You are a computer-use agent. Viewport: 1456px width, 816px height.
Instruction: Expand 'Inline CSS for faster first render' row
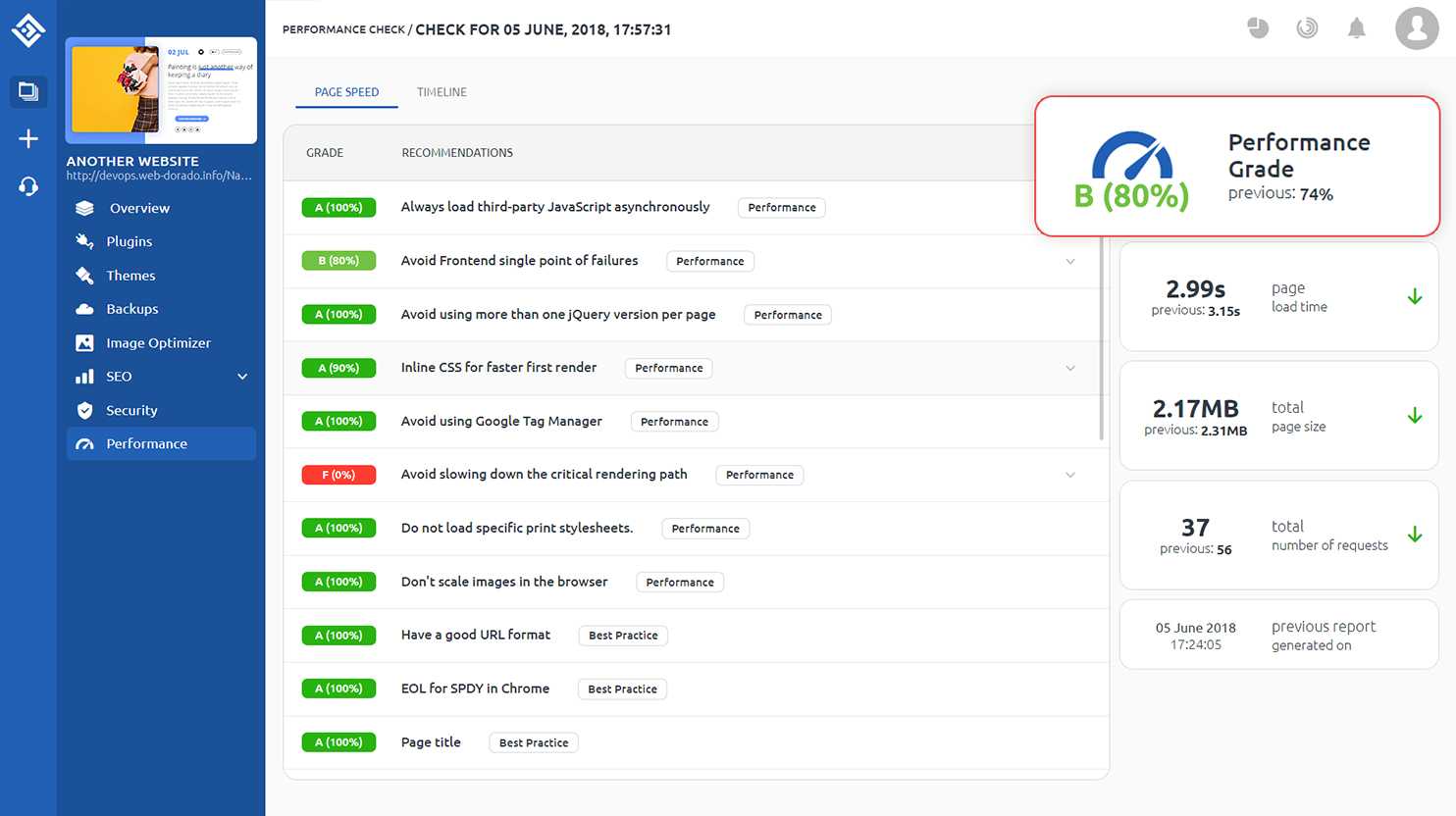click(x=1069, y=369)
